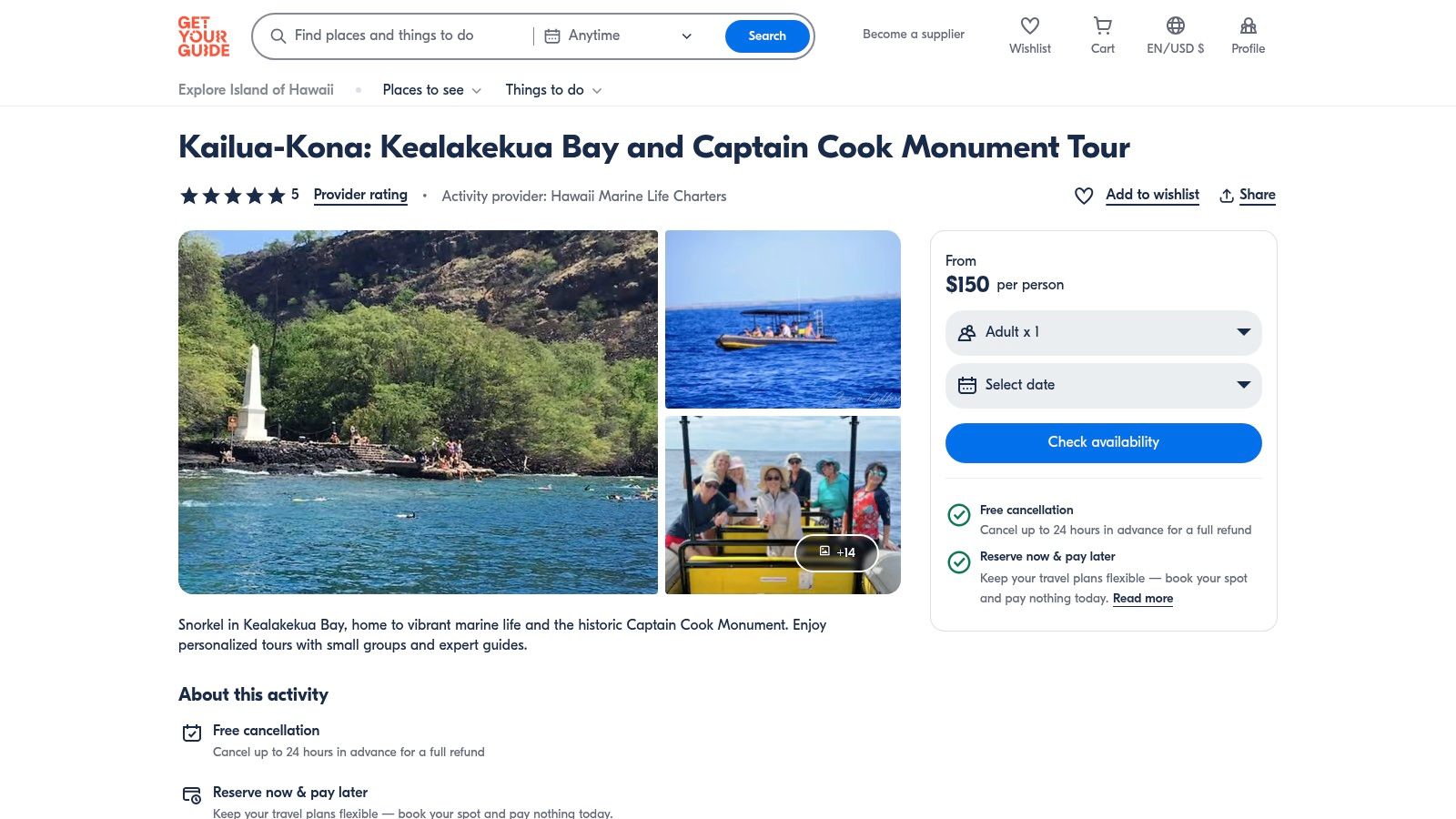Expand the Select date dropdown
This screenshot has height=819, width=1456.
tap(1103, 385)
